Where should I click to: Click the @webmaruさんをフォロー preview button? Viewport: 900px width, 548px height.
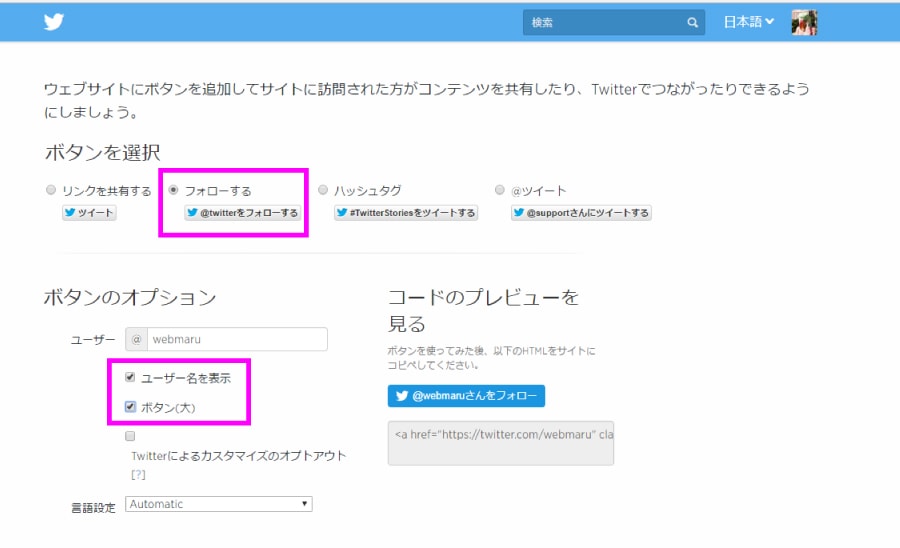466,396
